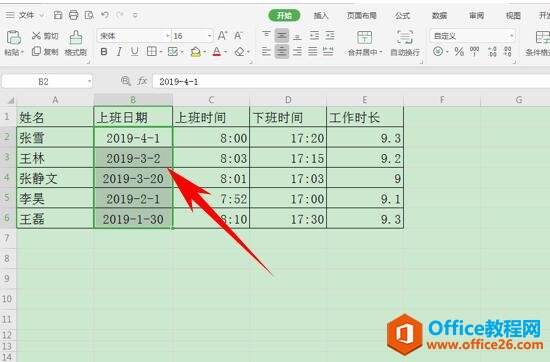Increase font size with A+ icon
This screenshot has height=362, width=550.
pyautogui.click(x=222, y=35)
